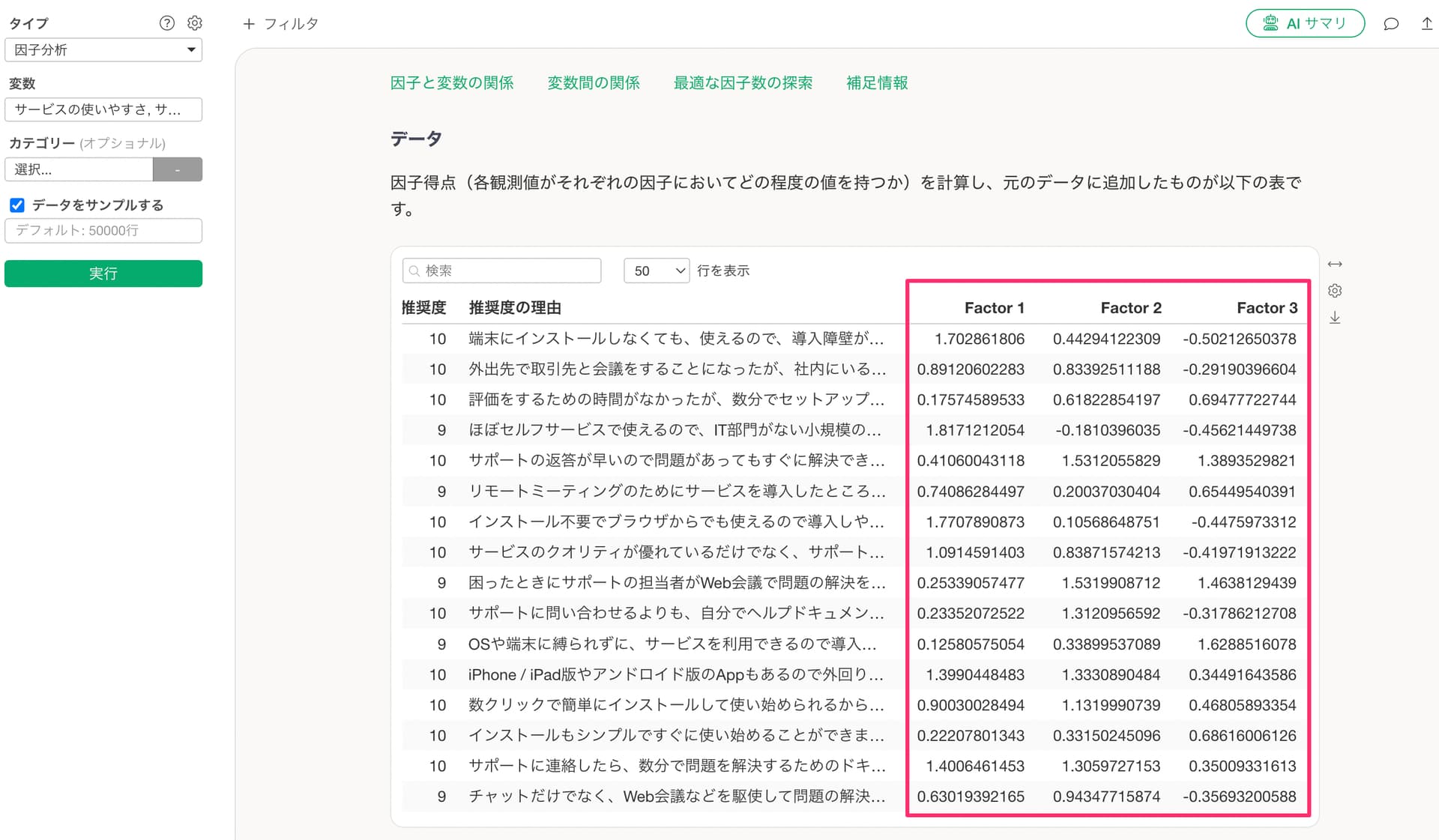This screenshot has height=840, width=1439.
Task: Download table data with arrow icon
Action: point(1335,318)
